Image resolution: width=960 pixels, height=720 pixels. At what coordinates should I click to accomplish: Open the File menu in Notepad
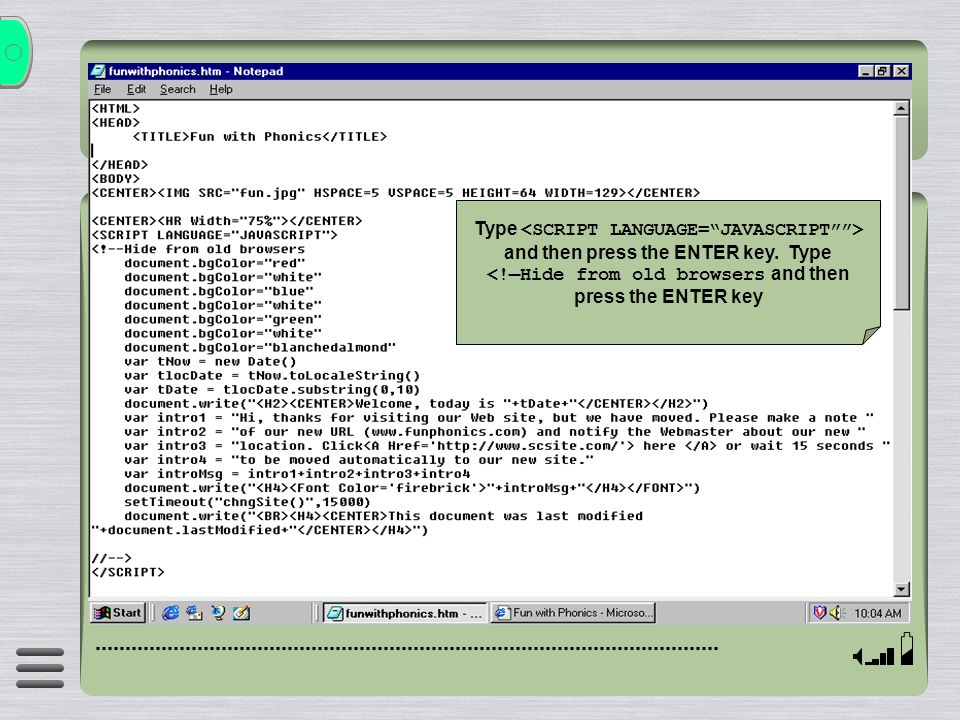[x=102, y=89]
